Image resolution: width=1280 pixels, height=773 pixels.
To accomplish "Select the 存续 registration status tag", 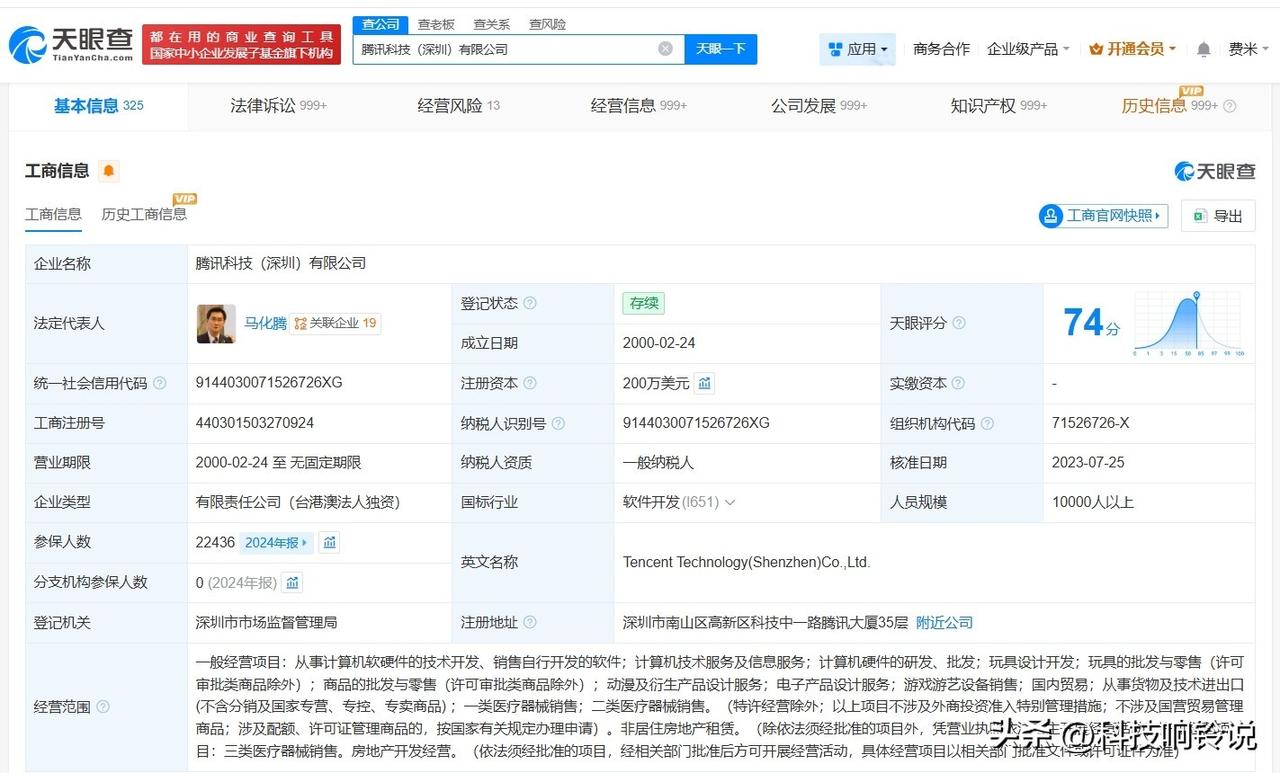I will click(643, 303).
